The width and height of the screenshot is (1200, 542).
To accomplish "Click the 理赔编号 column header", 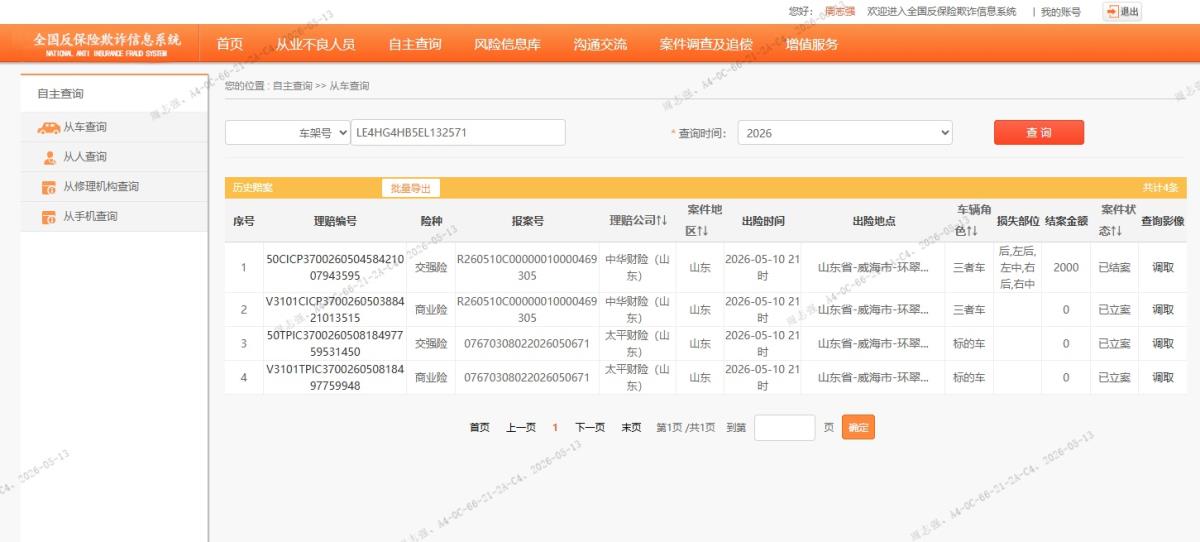I will (x=335, y=221).
